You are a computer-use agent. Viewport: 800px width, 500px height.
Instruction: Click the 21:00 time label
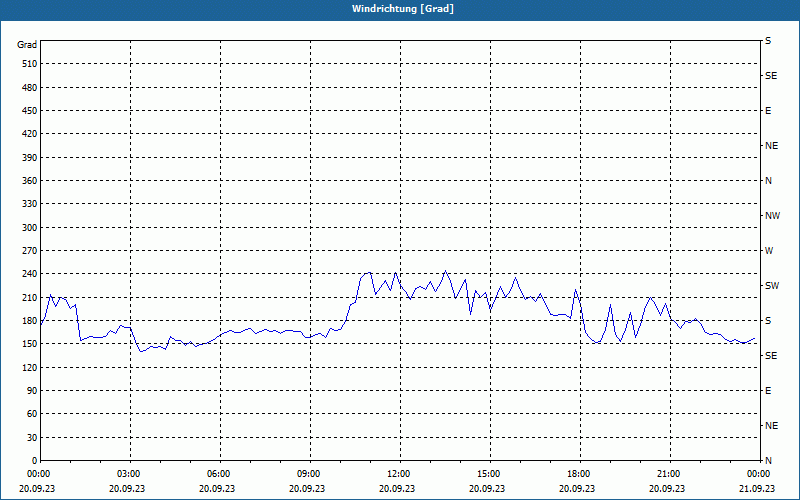coord(670,474)
